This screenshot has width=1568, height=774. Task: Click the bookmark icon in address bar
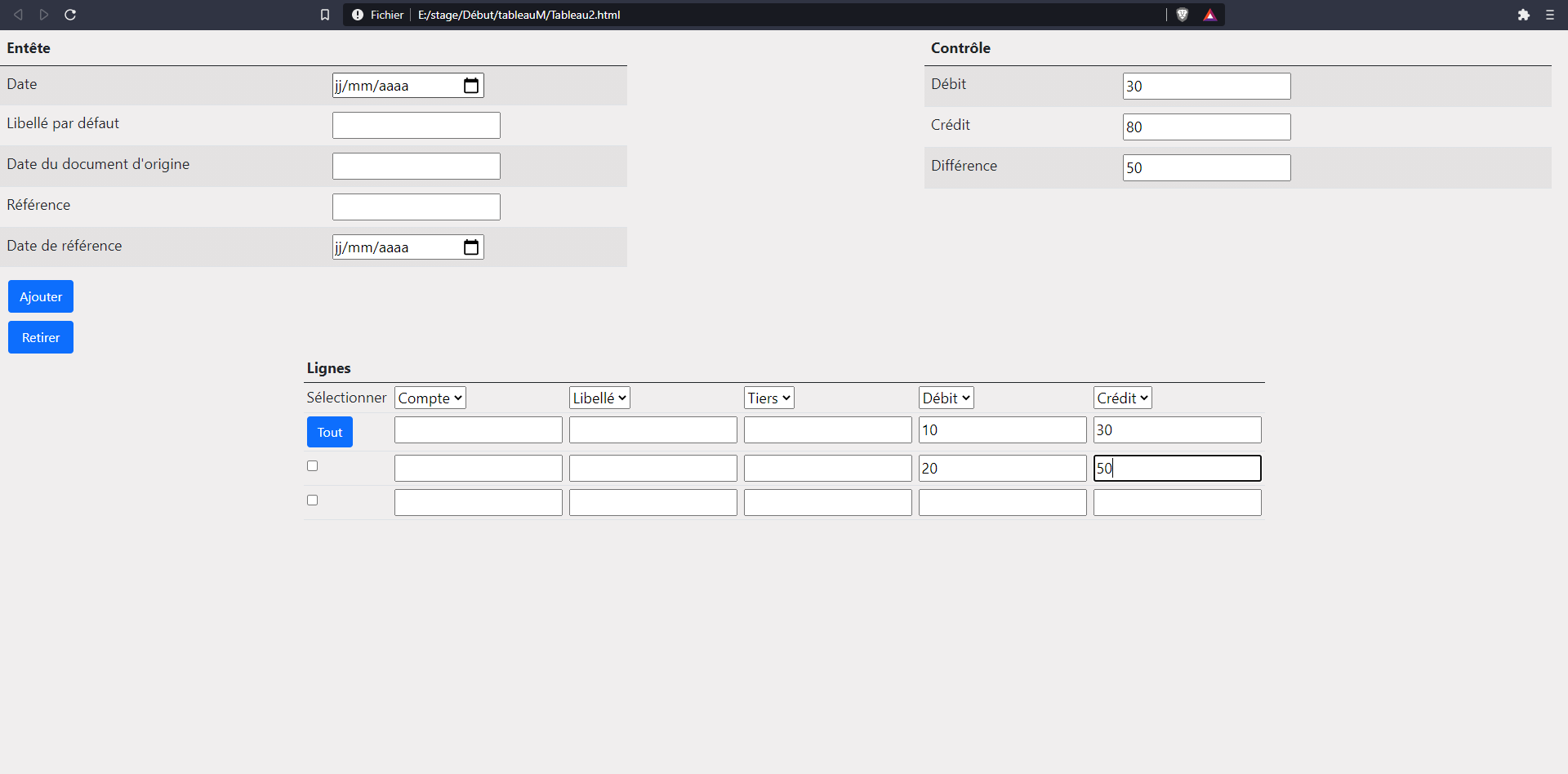(325, 15)
